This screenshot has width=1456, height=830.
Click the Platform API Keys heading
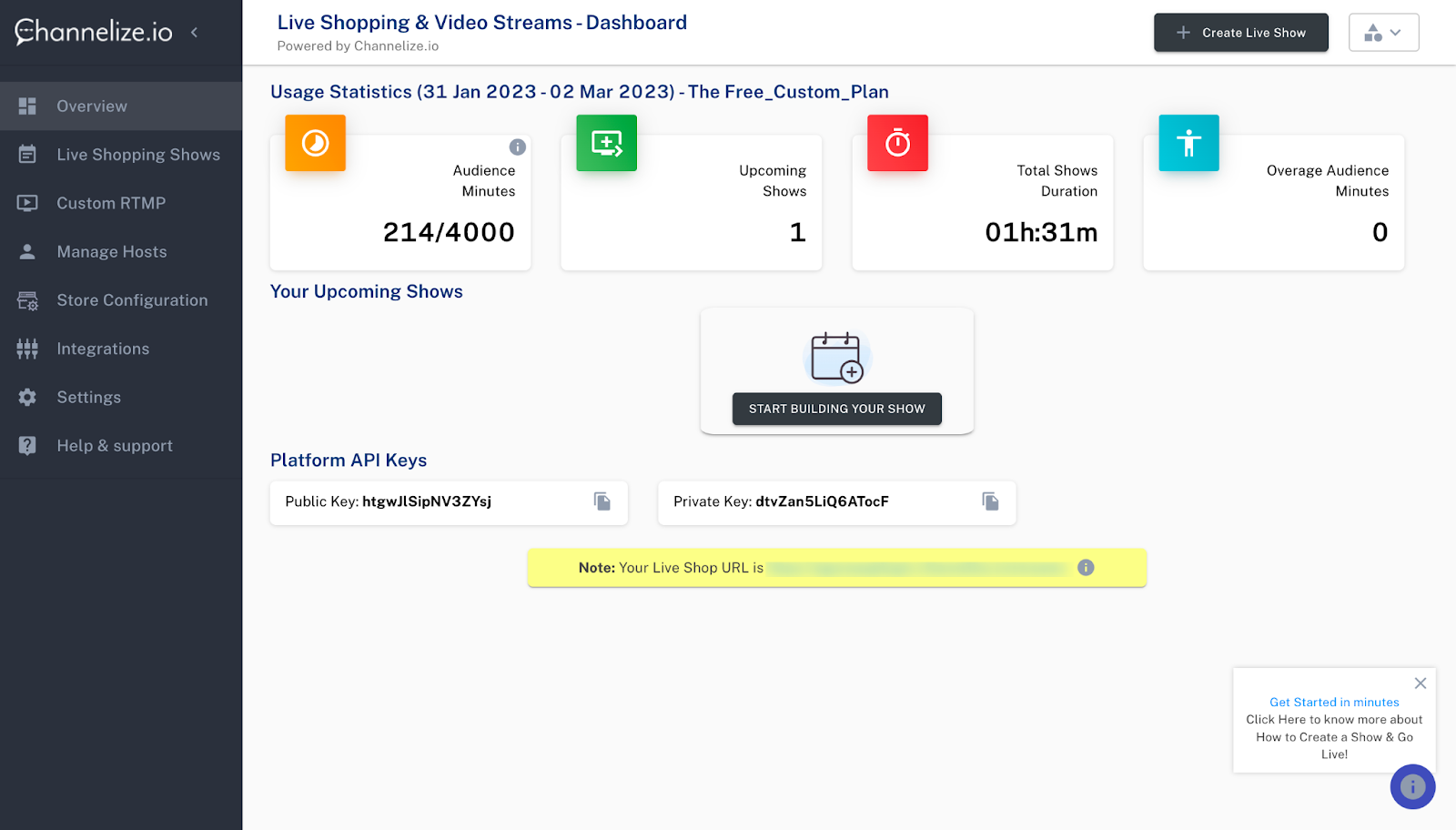pos(349,461)
